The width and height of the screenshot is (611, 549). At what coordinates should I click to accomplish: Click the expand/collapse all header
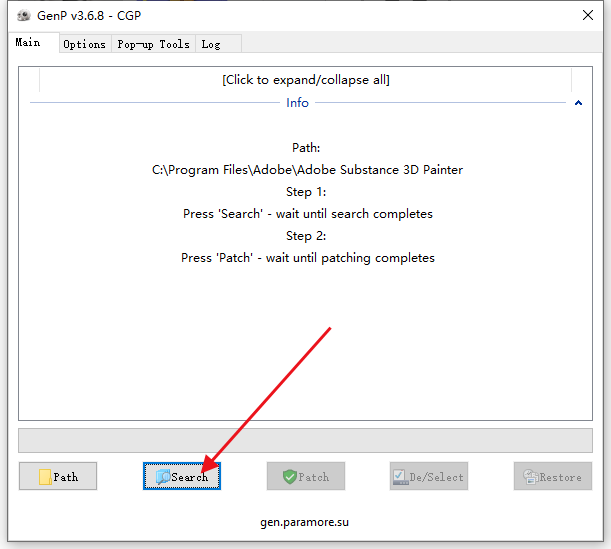(306, 80)
